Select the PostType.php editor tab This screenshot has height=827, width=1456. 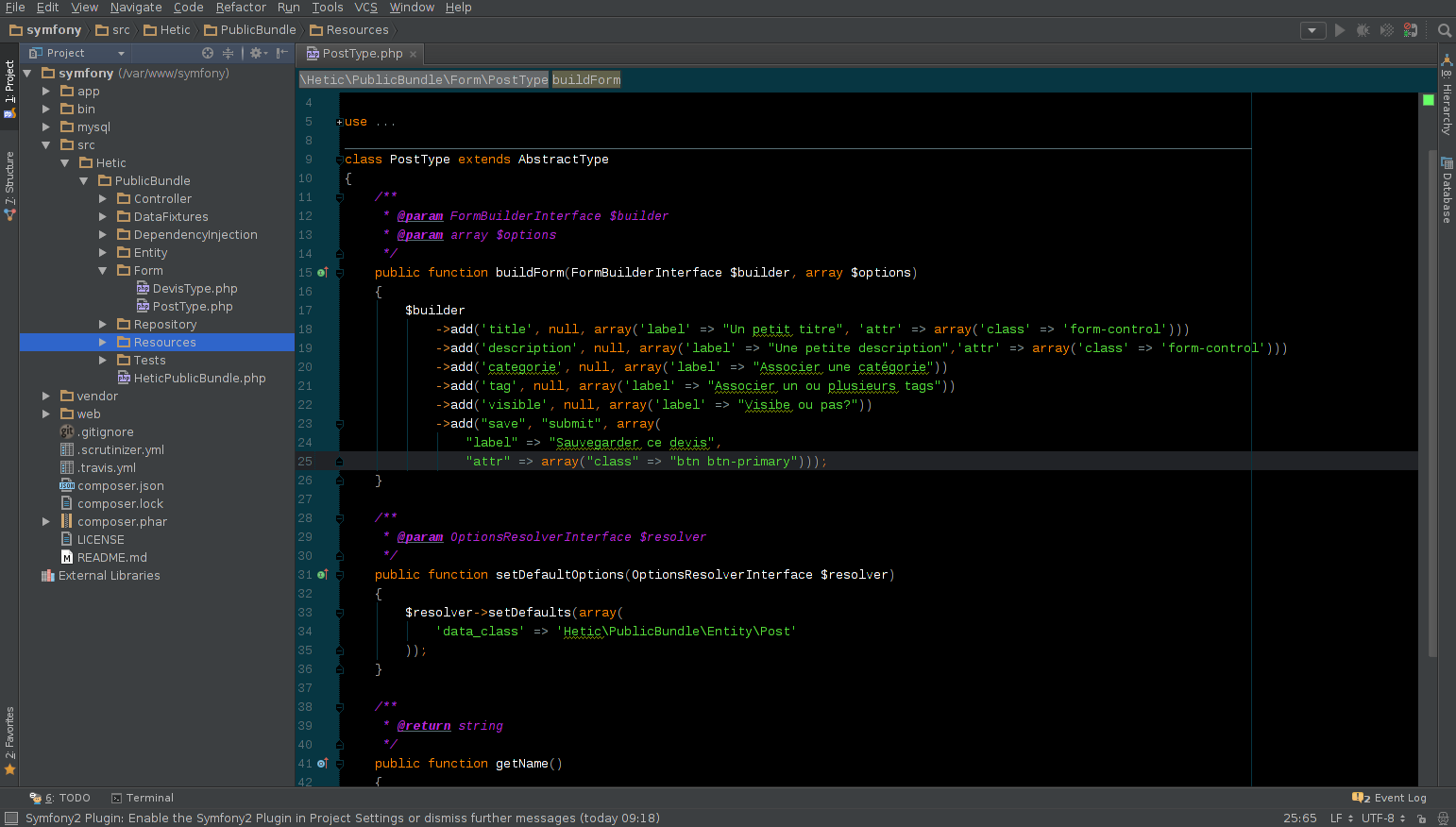pos(362,54)
